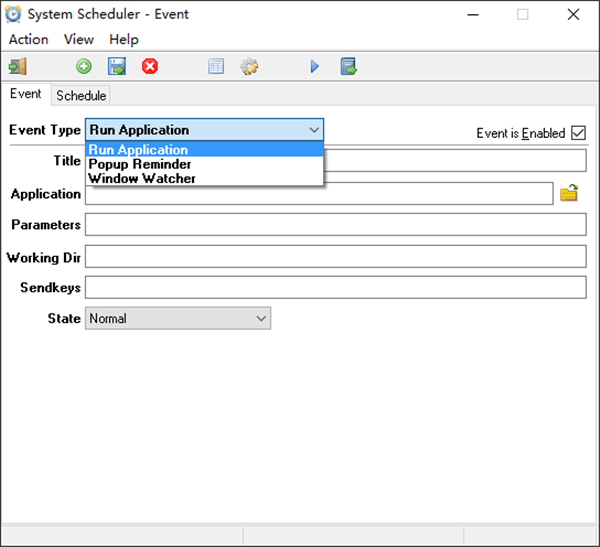This screenshot has height=547, width=600.
Task: Switch to the Schedule tab
Action: tap(81, 95)
